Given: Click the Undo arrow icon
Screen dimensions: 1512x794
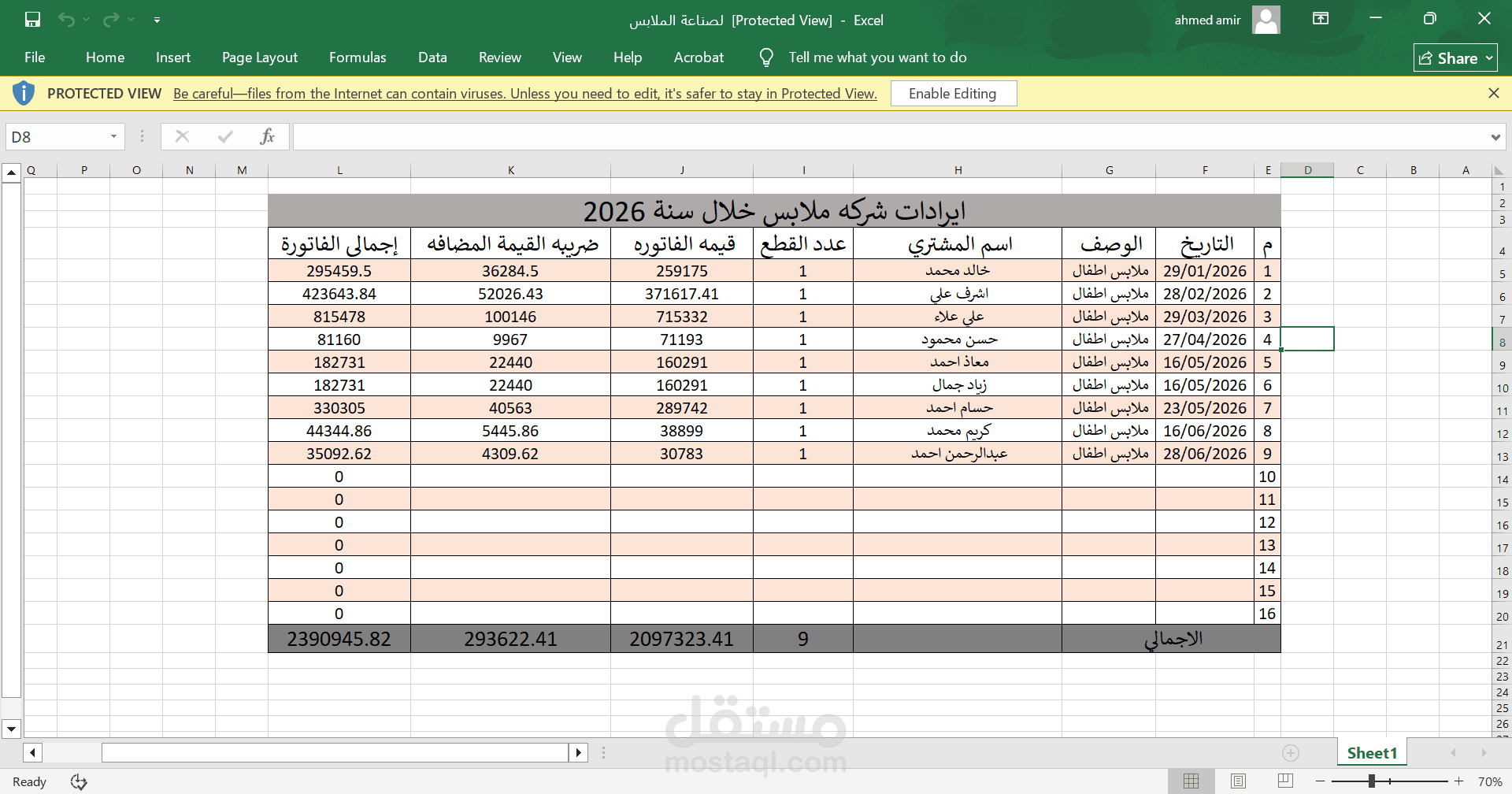Looking at the screenshot, I should [66, 20].
